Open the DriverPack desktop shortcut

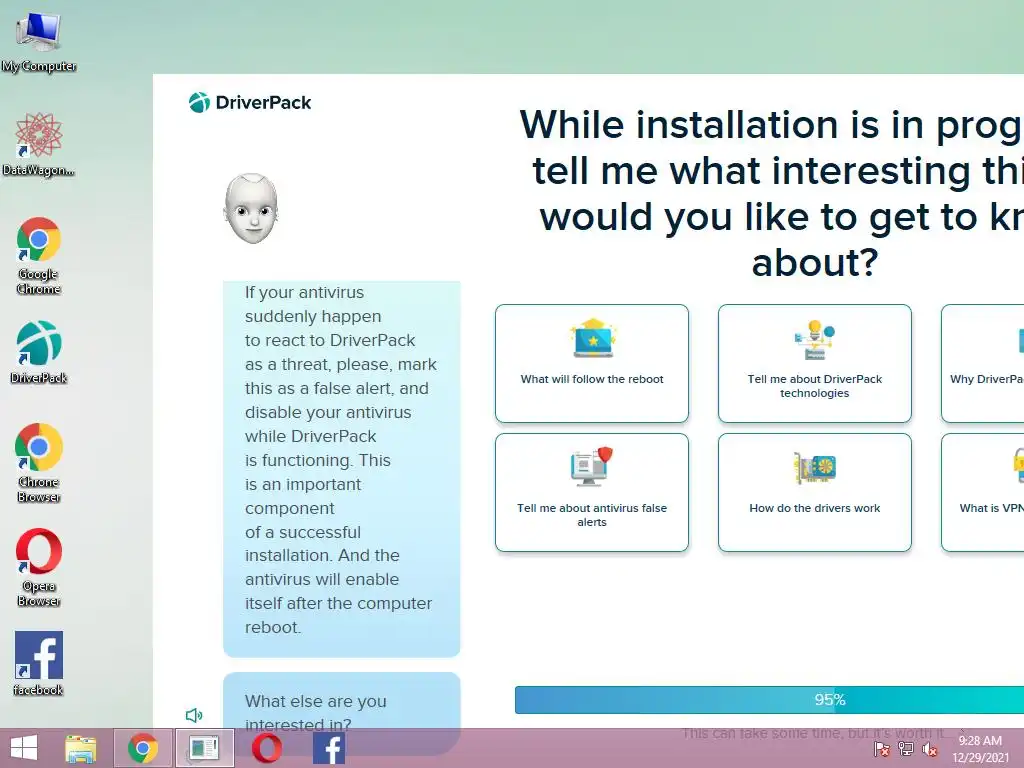[x=39, y=351]
